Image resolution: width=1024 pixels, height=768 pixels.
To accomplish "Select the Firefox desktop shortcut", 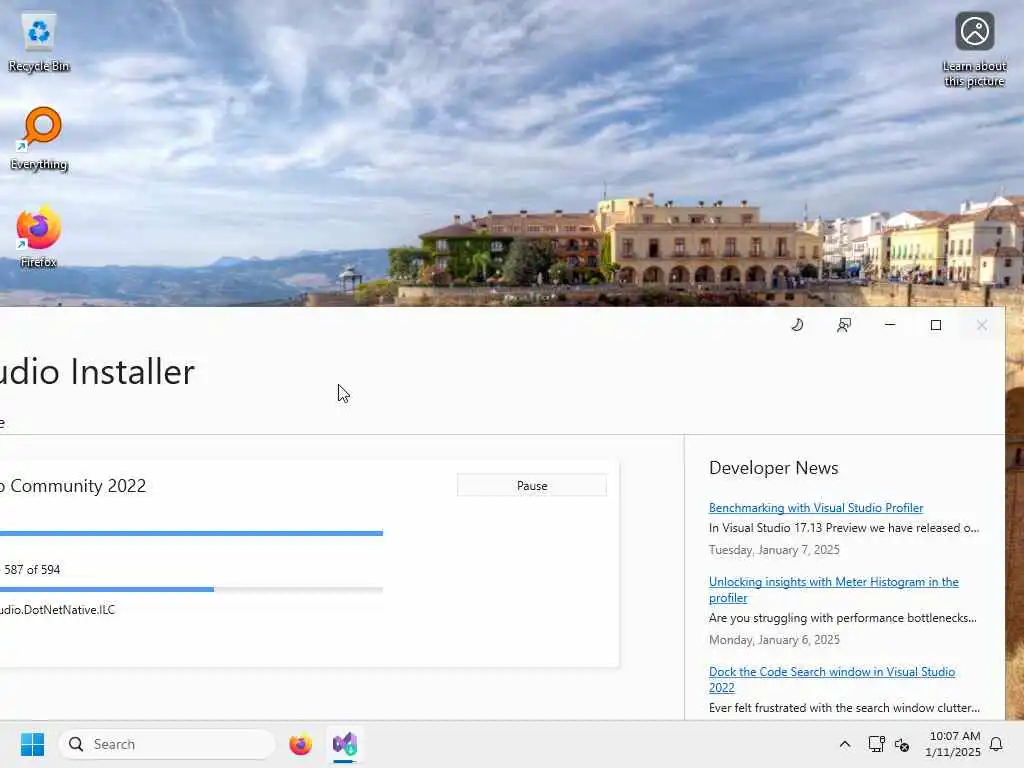I will tap(39, 236).
